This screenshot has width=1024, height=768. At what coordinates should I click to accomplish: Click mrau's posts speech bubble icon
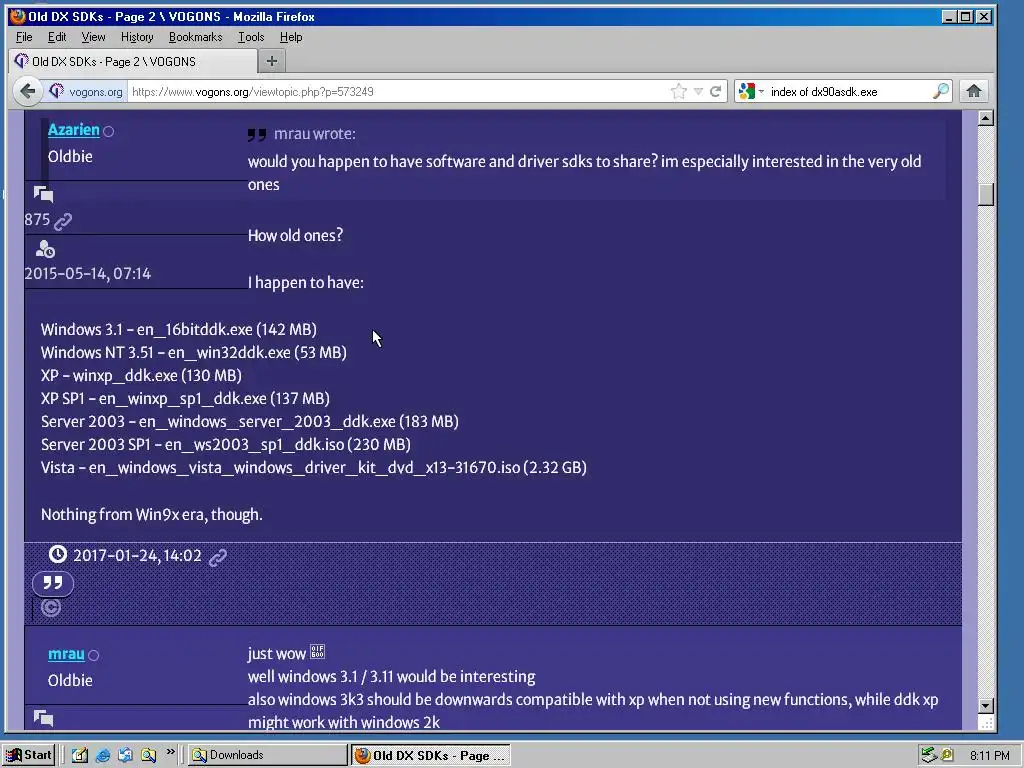pos(43,718)
